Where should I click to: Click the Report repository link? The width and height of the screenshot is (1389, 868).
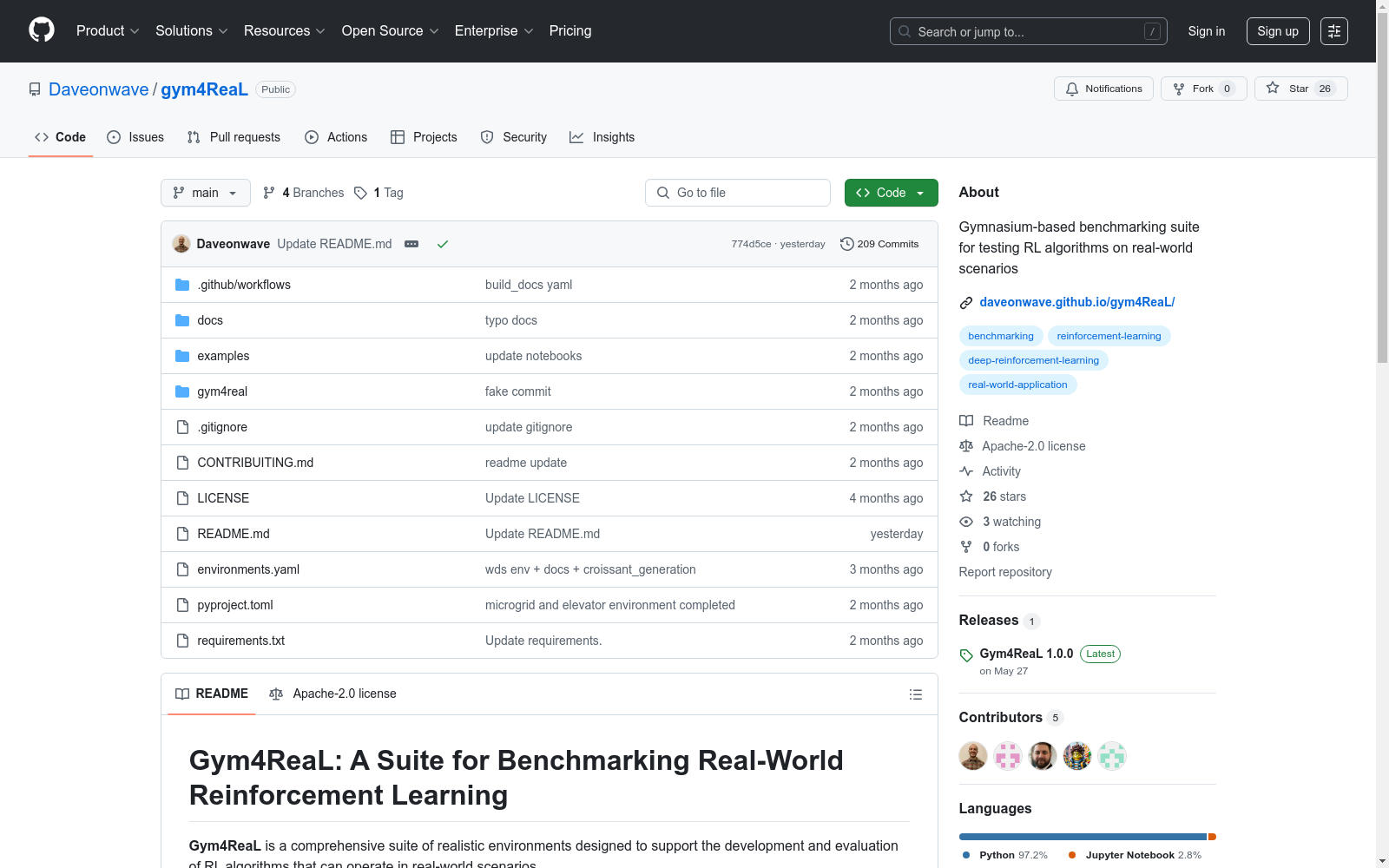pos(1005,572)
